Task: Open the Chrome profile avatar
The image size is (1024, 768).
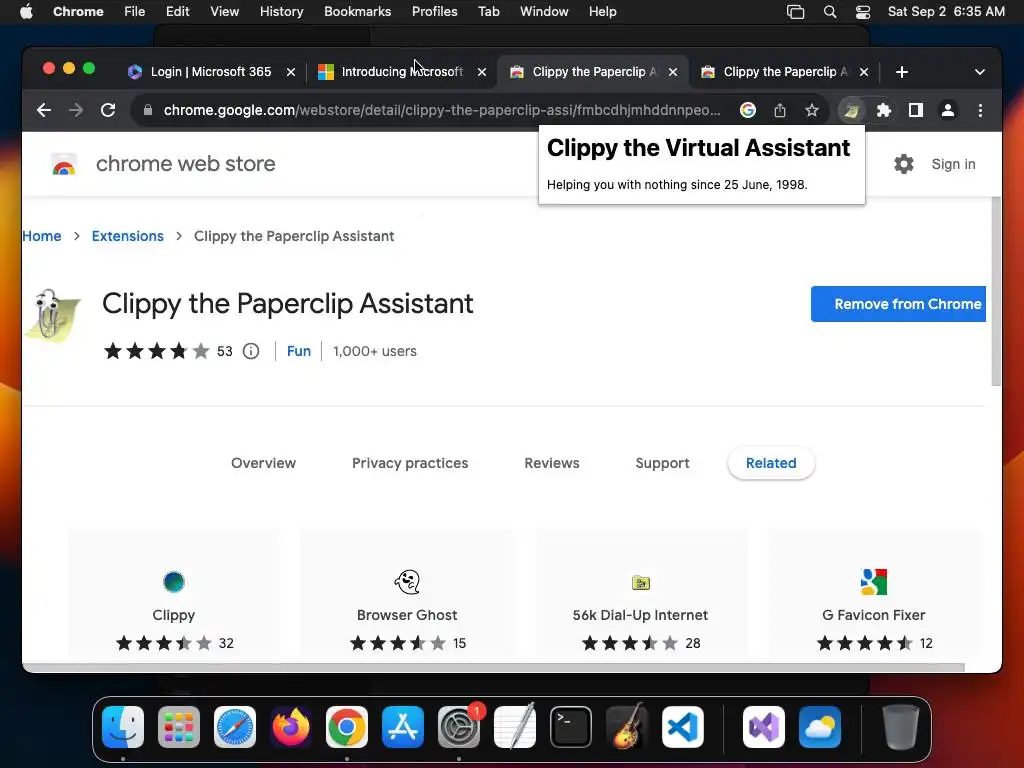Action: pyautogui.click(x=948, y=110)
